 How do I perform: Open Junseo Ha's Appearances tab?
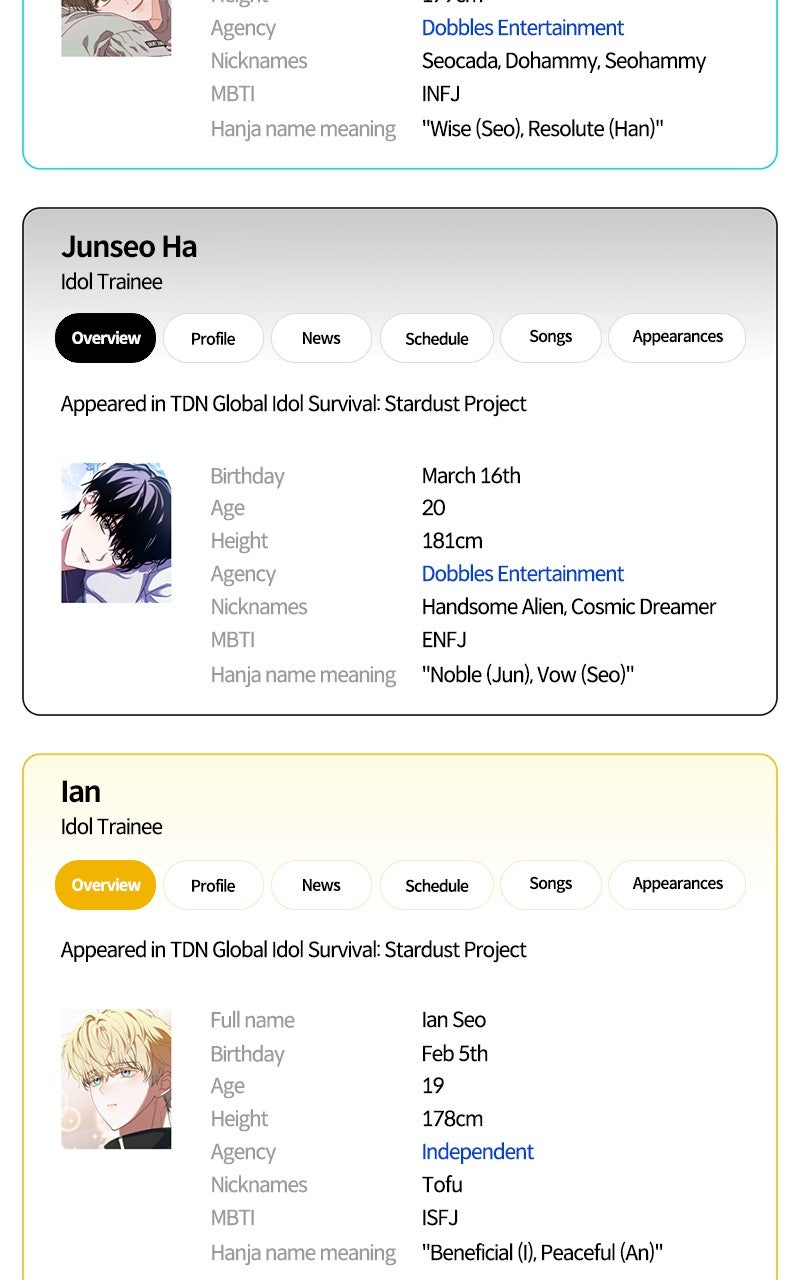[677, 338]
